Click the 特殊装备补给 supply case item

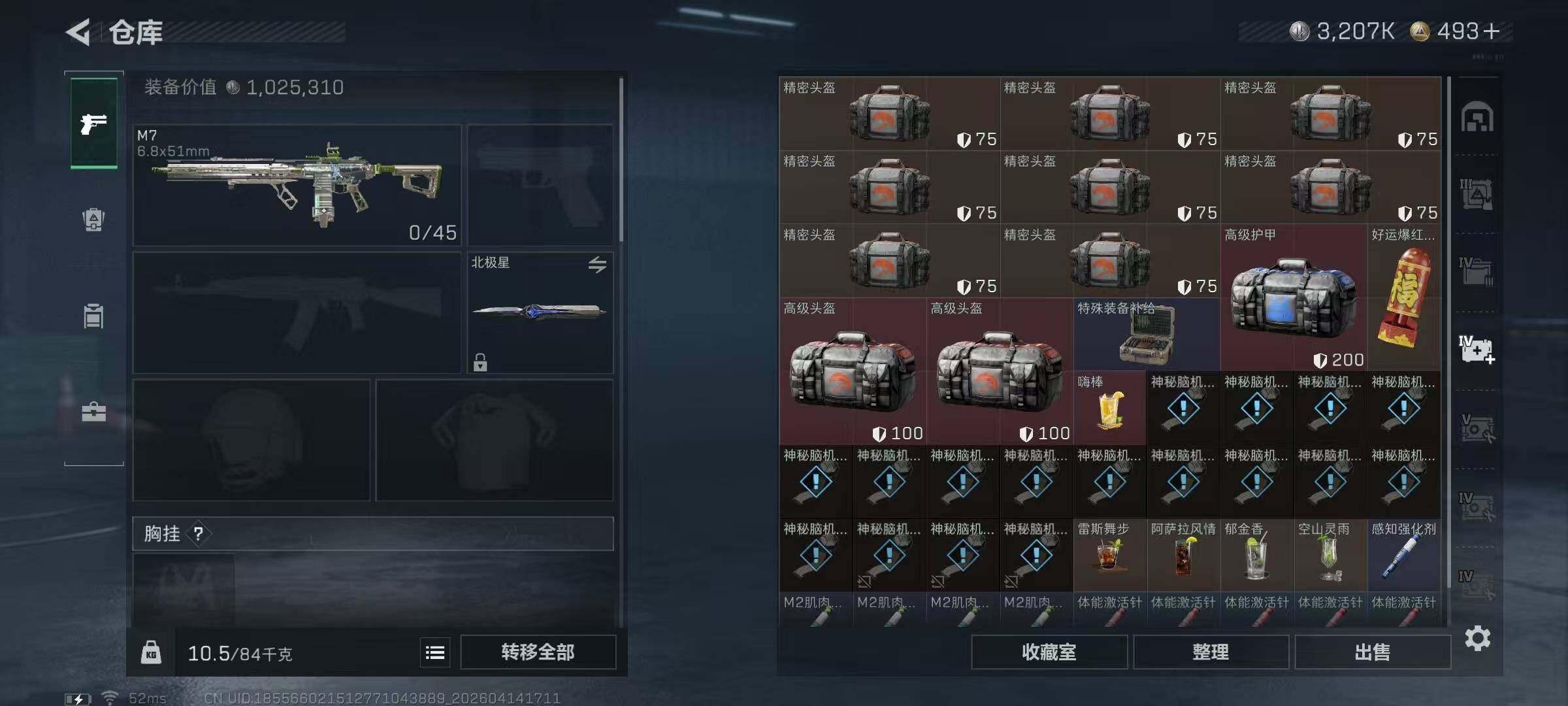click(x=1147, y=335)
